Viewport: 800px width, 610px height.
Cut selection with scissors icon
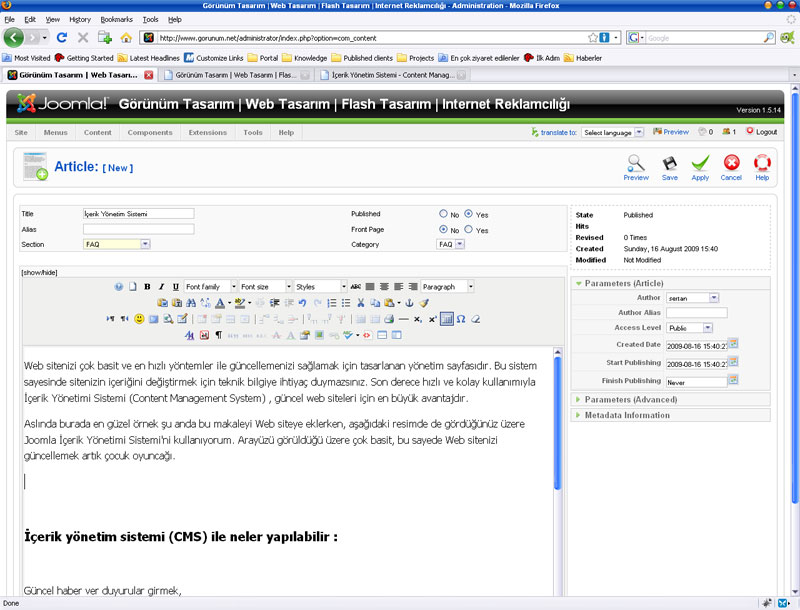pyautogui.click(x=361, y=303)
